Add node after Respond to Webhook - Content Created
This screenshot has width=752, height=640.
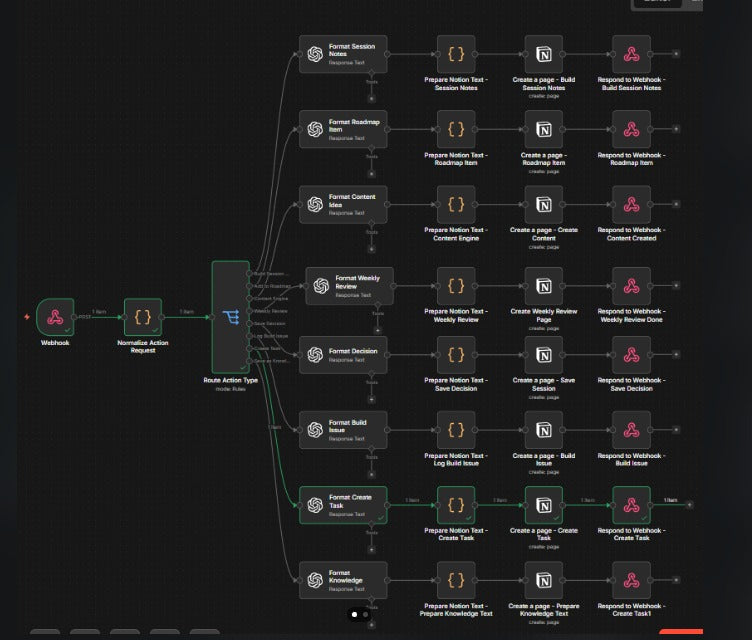pos(676,204)
